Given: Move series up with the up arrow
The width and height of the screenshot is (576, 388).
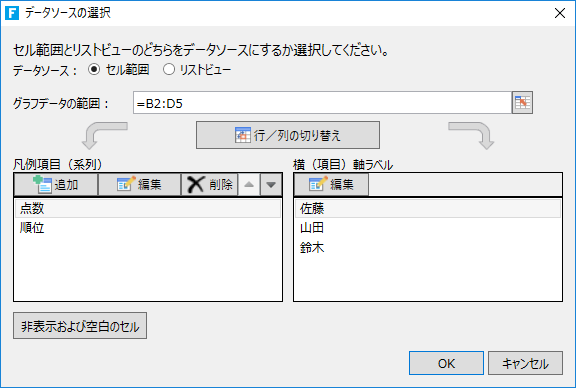Looking at the screenshot, I should point(249,184).
